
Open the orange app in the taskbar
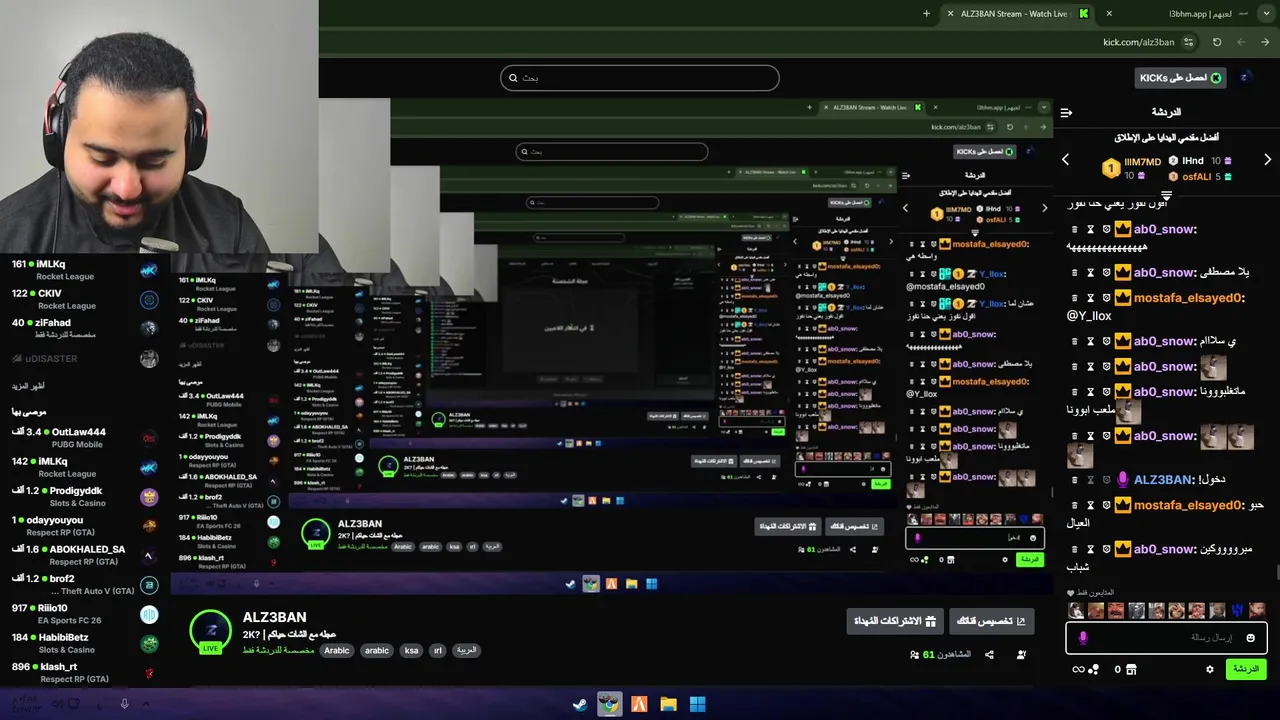pyautogui.click(x=639, y=704)
